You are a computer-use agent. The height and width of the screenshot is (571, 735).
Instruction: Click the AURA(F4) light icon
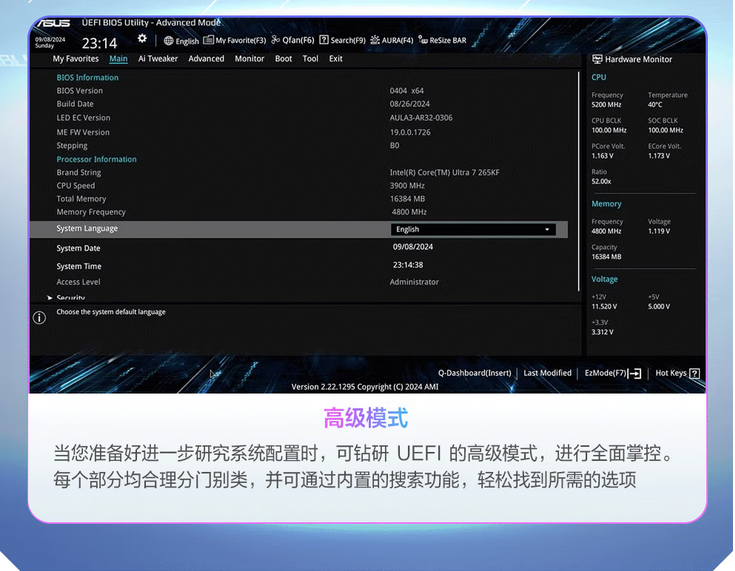click(375, 40)
